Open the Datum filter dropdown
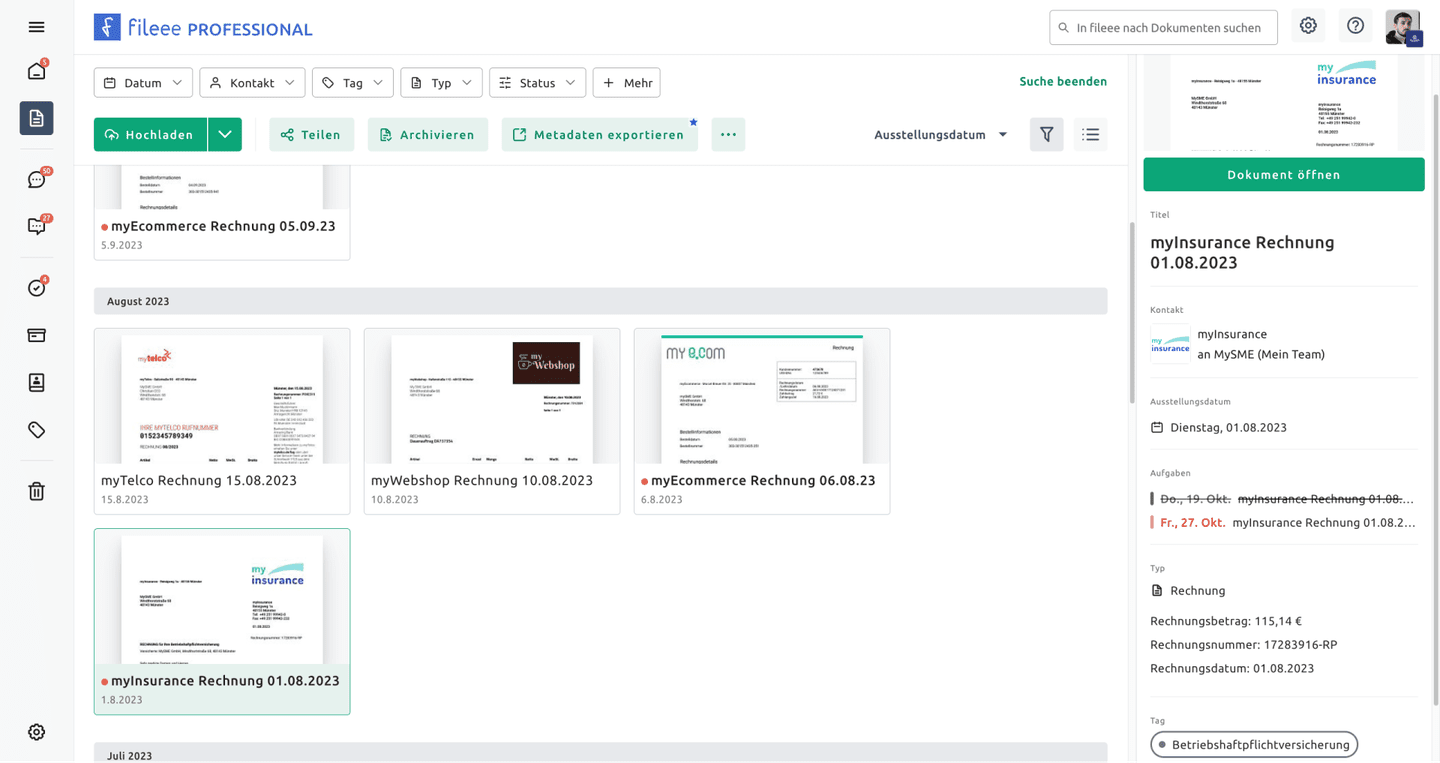The width and height of the screenshot is (1440, 763). point(143,83)
